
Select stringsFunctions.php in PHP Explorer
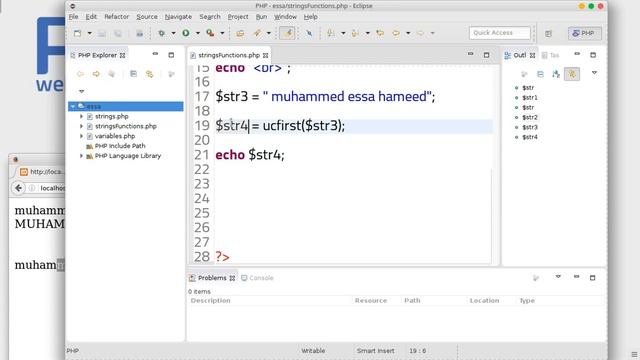coord(126,126)
